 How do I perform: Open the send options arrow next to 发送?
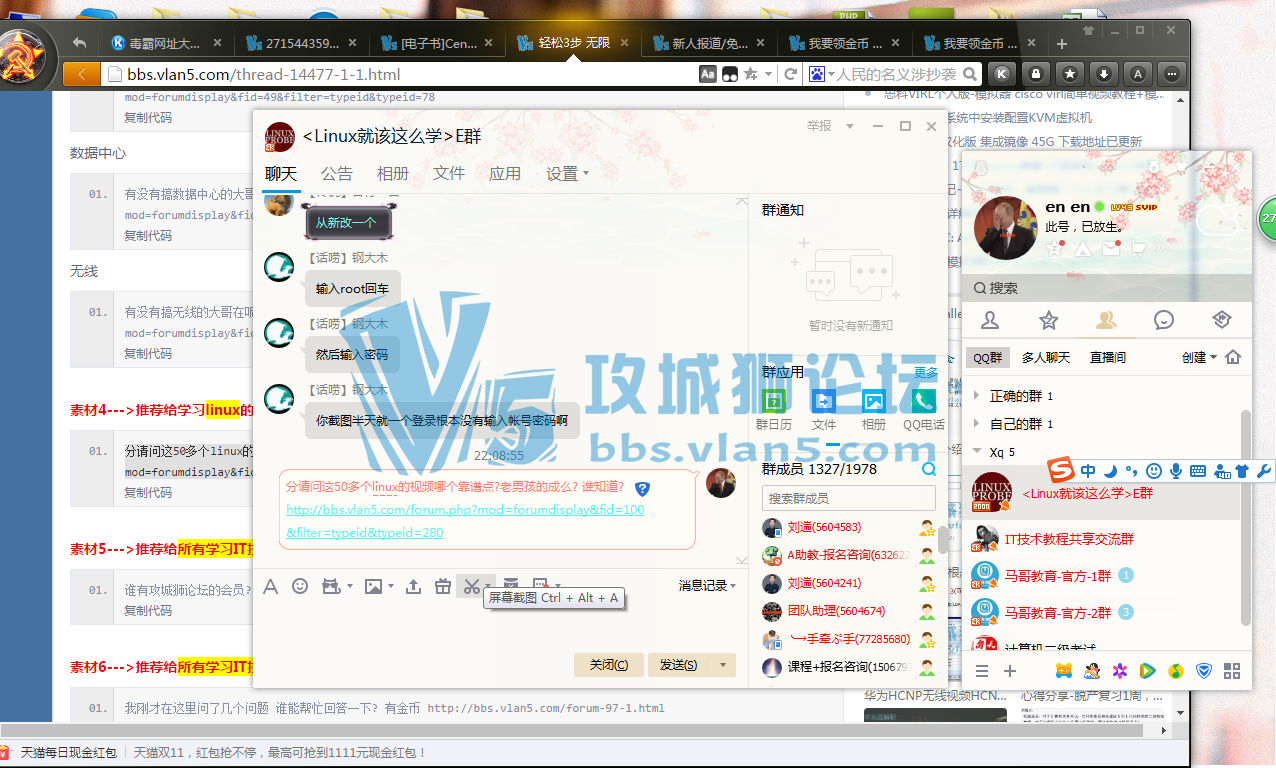pos(723,665)
